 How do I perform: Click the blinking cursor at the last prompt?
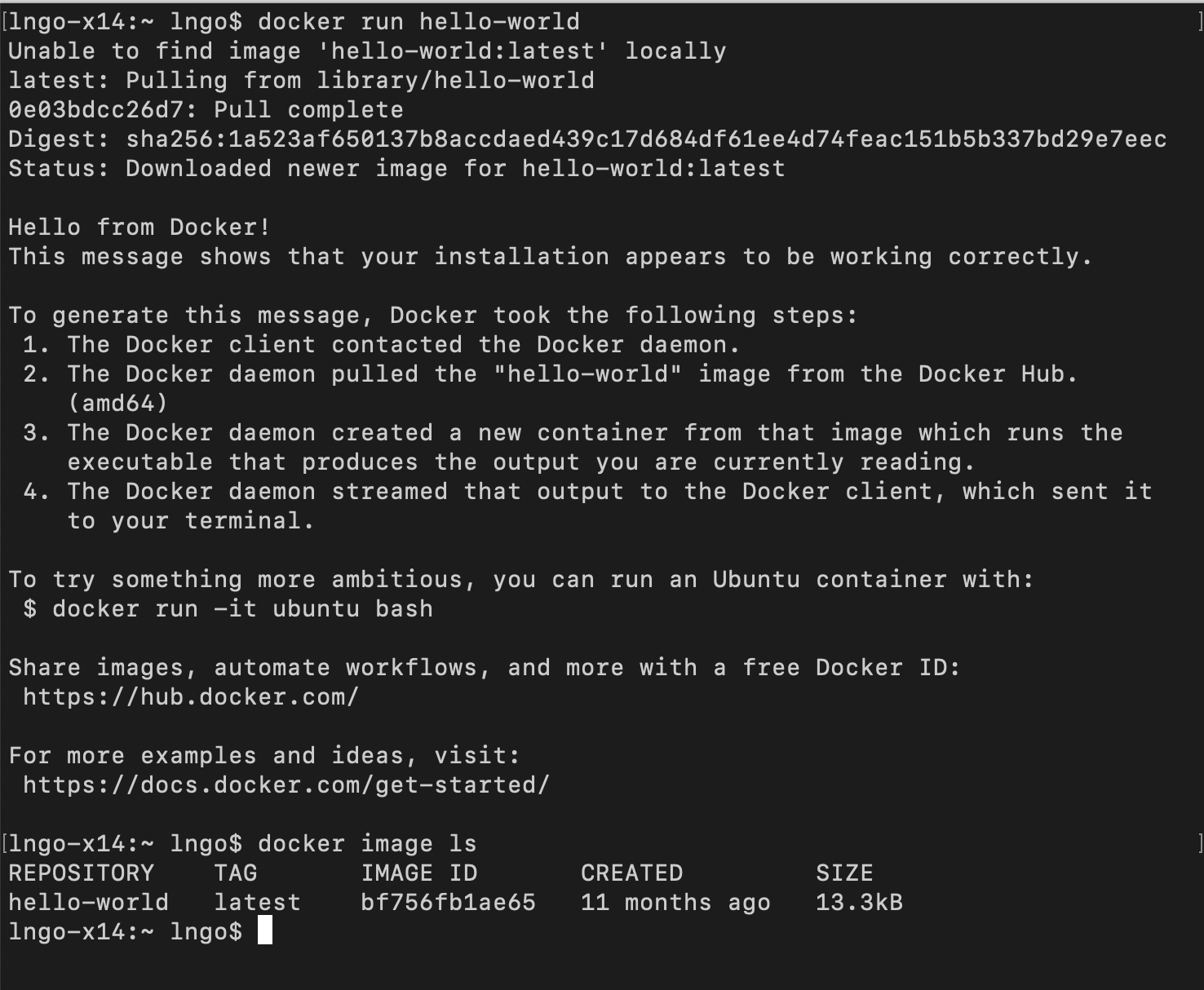point(265,931)
